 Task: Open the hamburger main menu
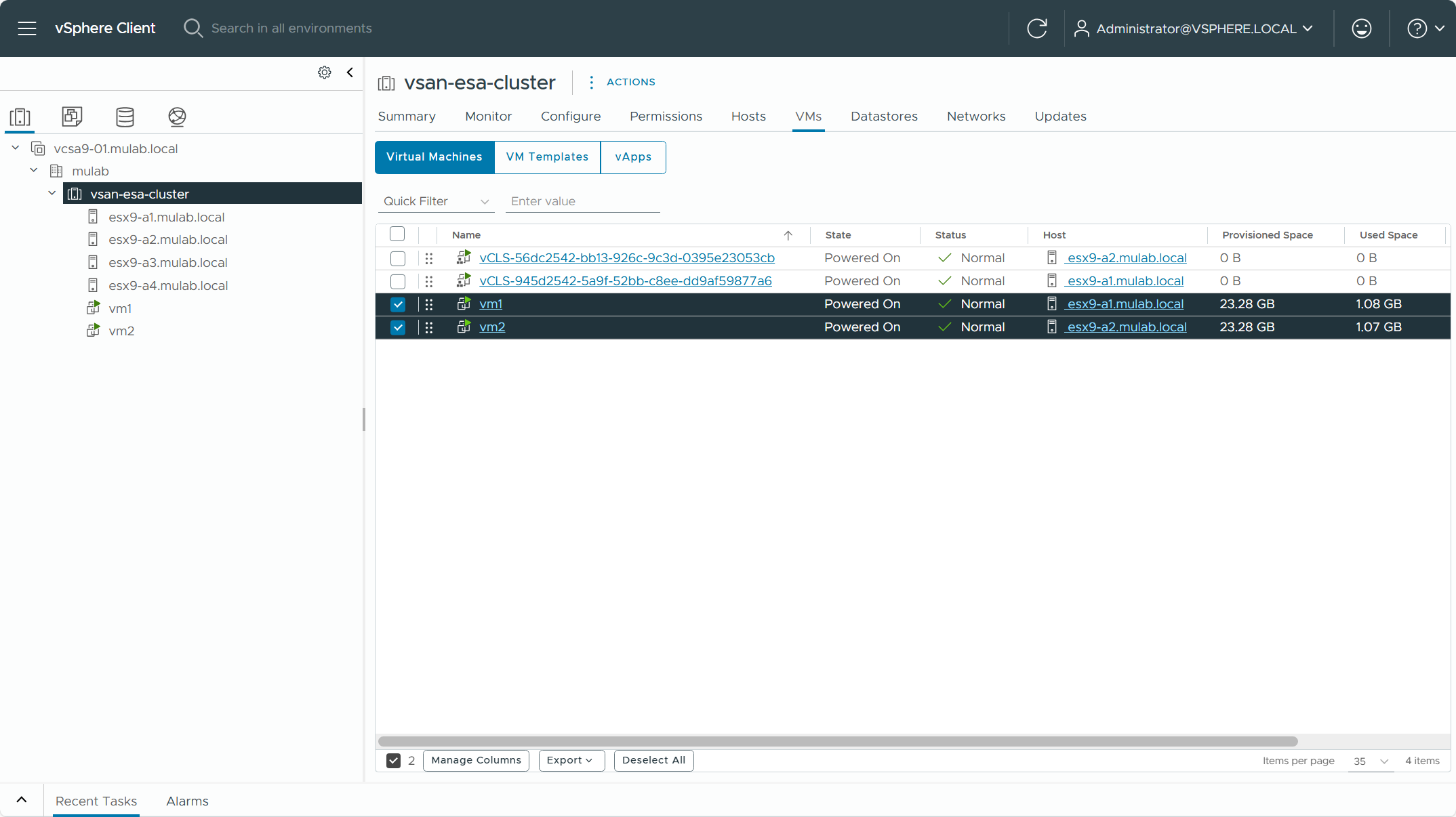coord(27,28)
